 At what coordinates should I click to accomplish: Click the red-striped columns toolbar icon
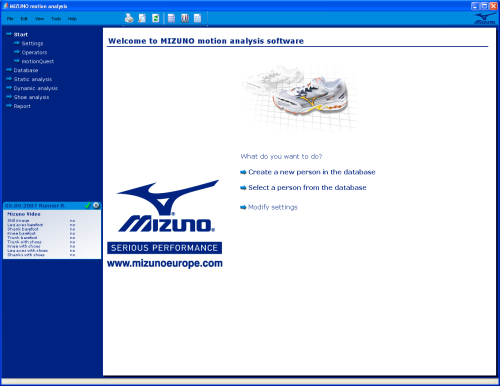tap(185, 18)
